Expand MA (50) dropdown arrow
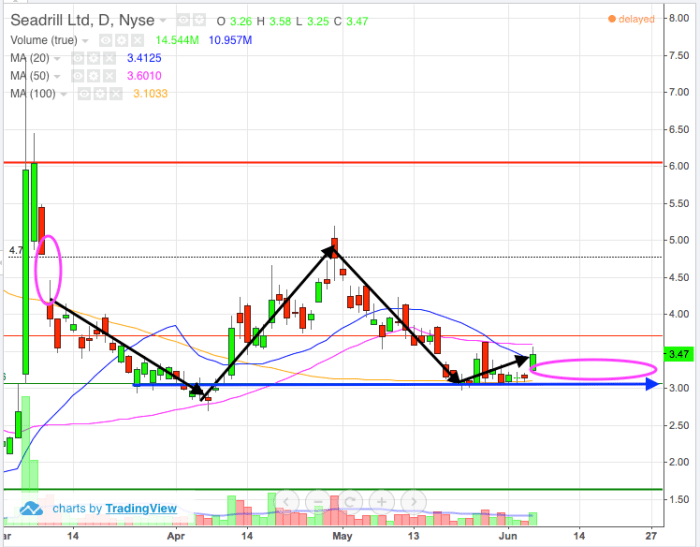The width and height of the screenshot is (700, 547). tap(57, 76)
